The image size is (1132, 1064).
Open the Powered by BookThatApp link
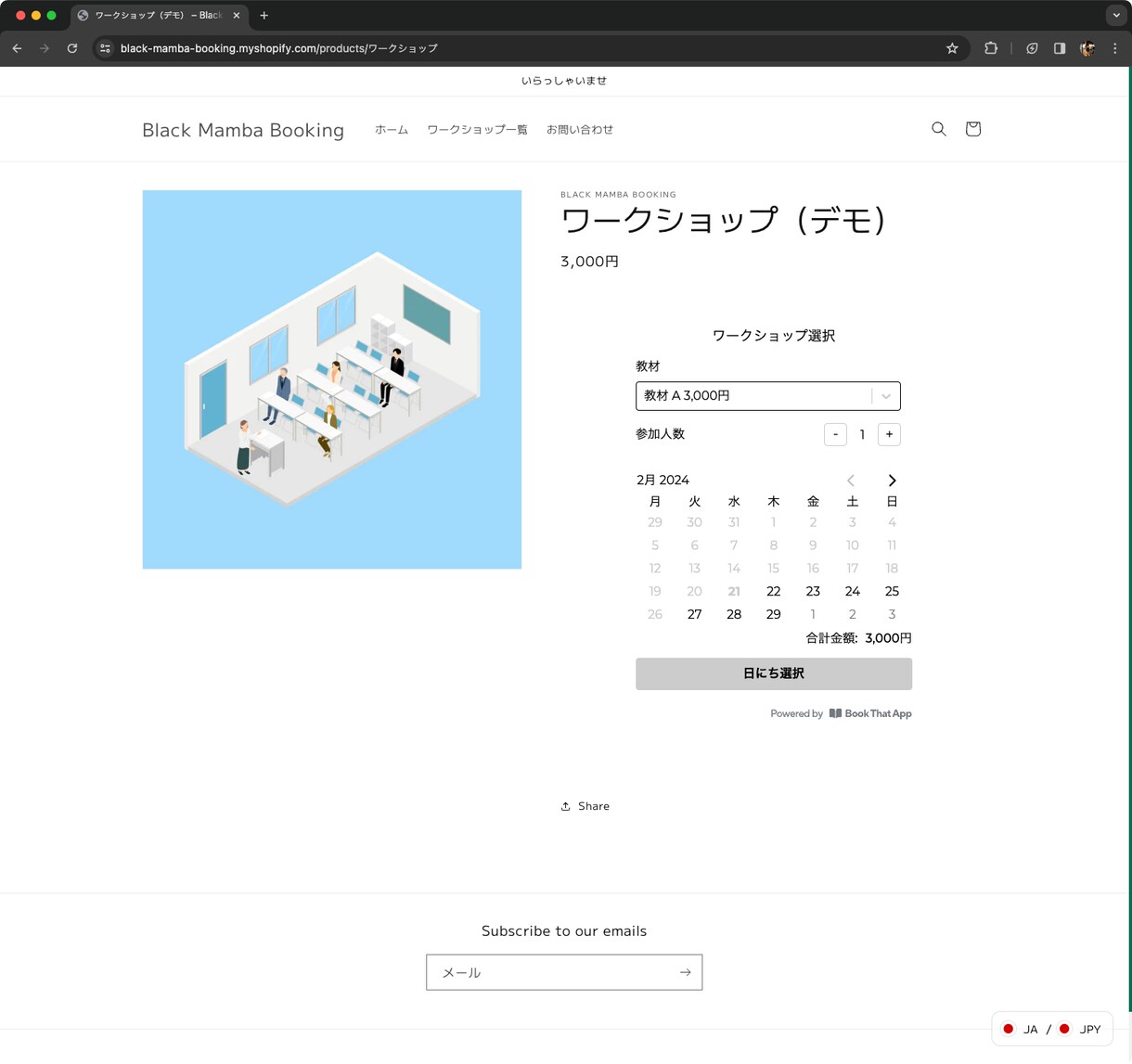pos(841,713)
